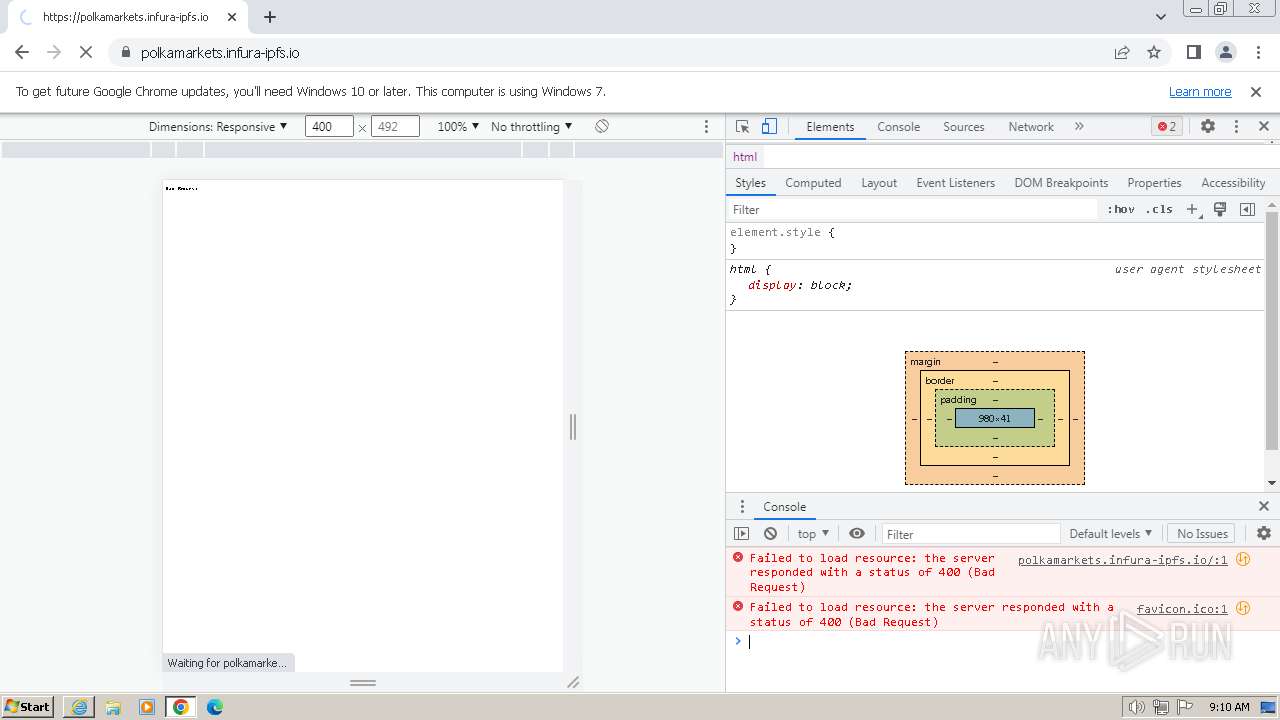Open the 100% zoom dropdown
Viewport: 1280px width, 720px height.
click(x=458, y=127)
